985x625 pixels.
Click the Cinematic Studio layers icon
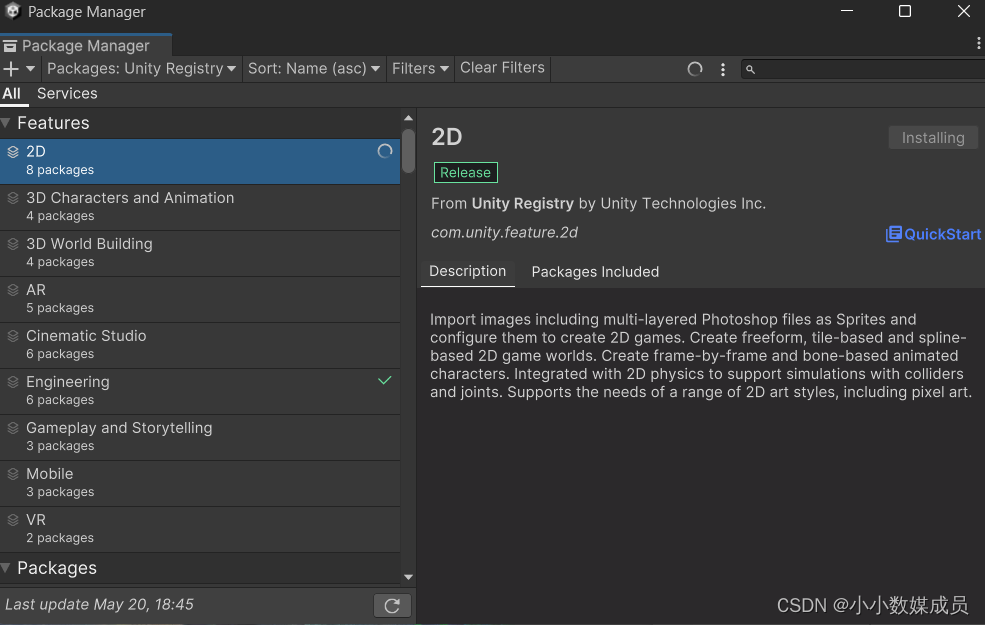(x=13, y=336)
